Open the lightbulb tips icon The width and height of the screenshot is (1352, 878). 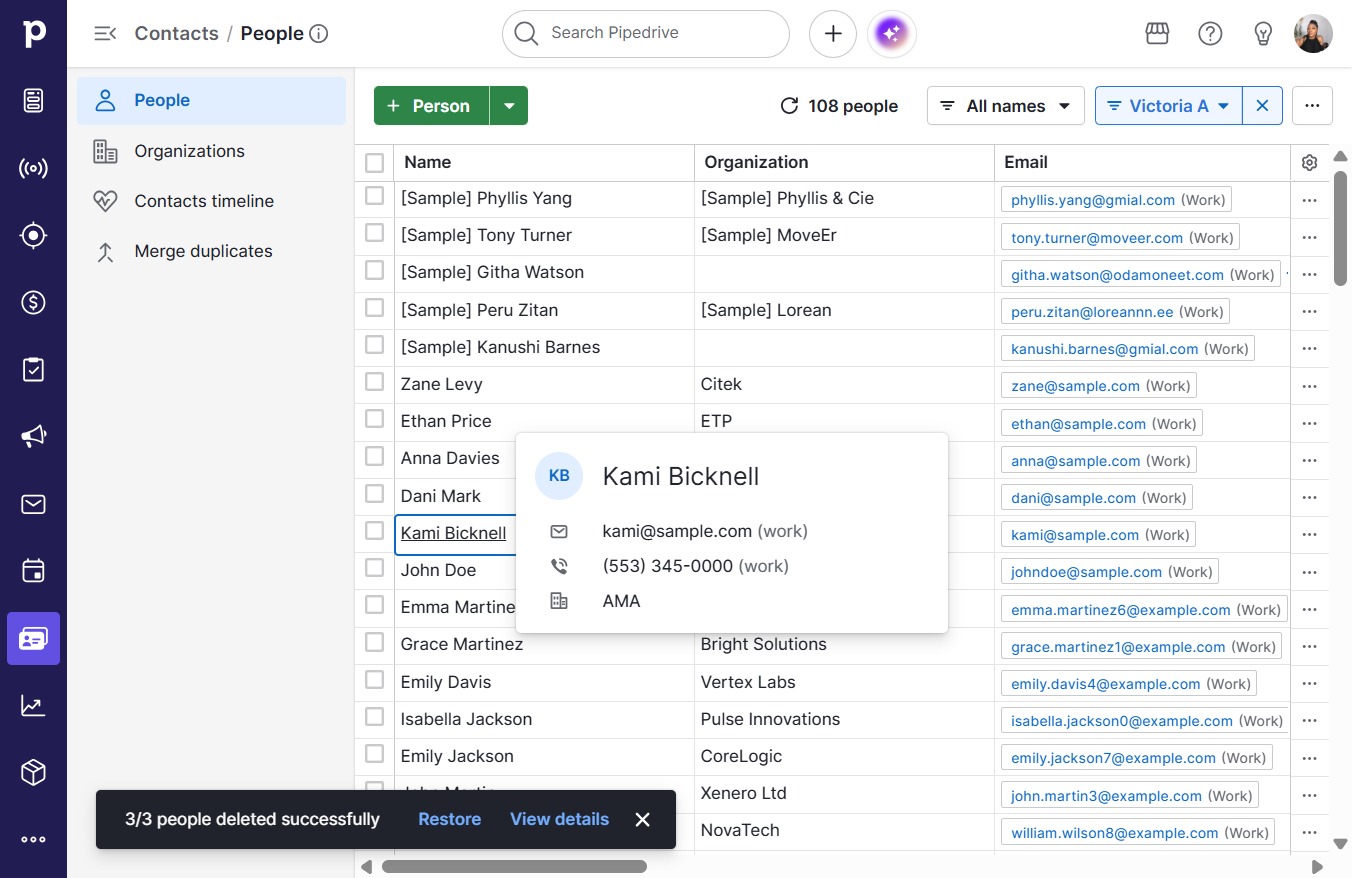(x=1263, y=34)
